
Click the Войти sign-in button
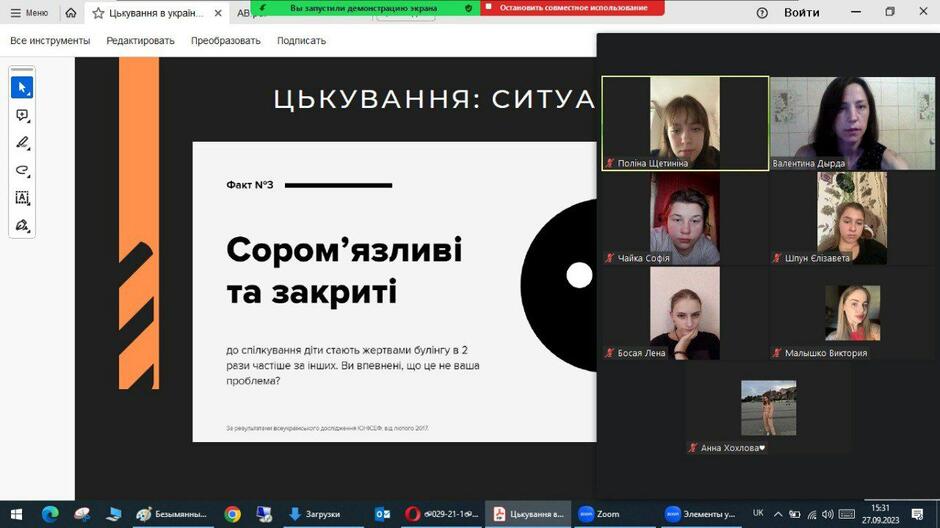(802, 13)
